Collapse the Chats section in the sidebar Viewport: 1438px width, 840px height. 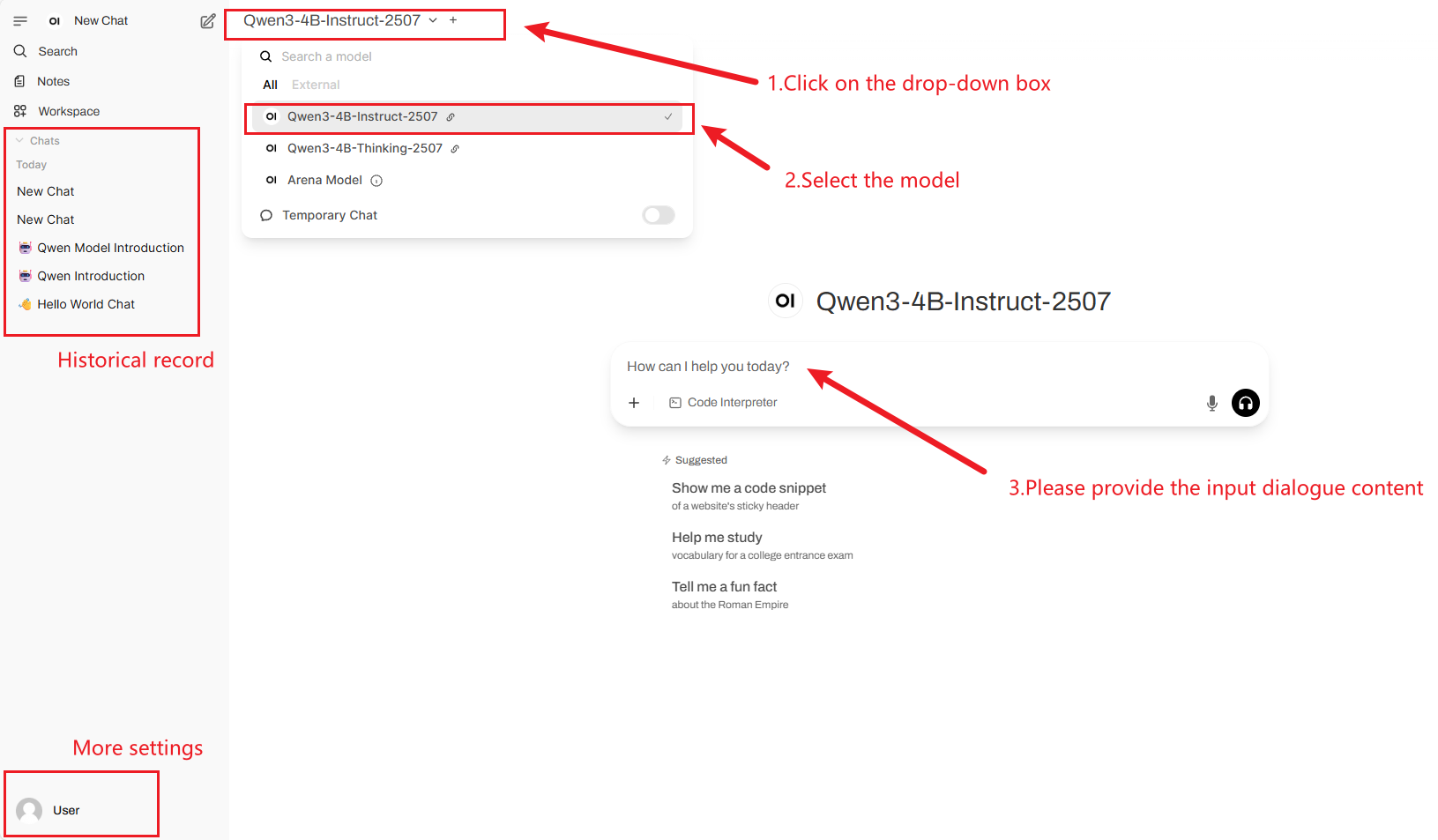coord(37,141)
